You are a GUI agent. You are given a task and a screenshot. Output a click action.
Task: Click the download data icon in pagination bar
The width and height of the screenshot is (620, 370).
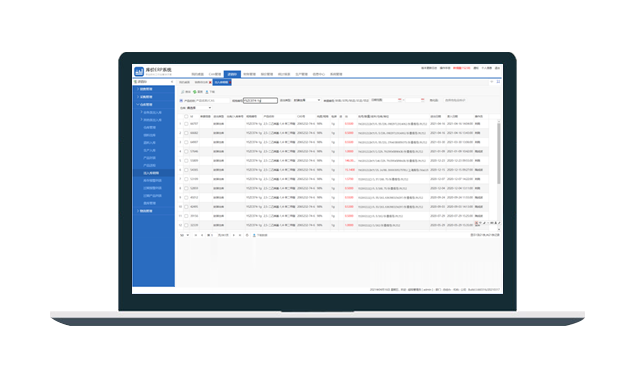pyautogui.click(x=254, y=235)
